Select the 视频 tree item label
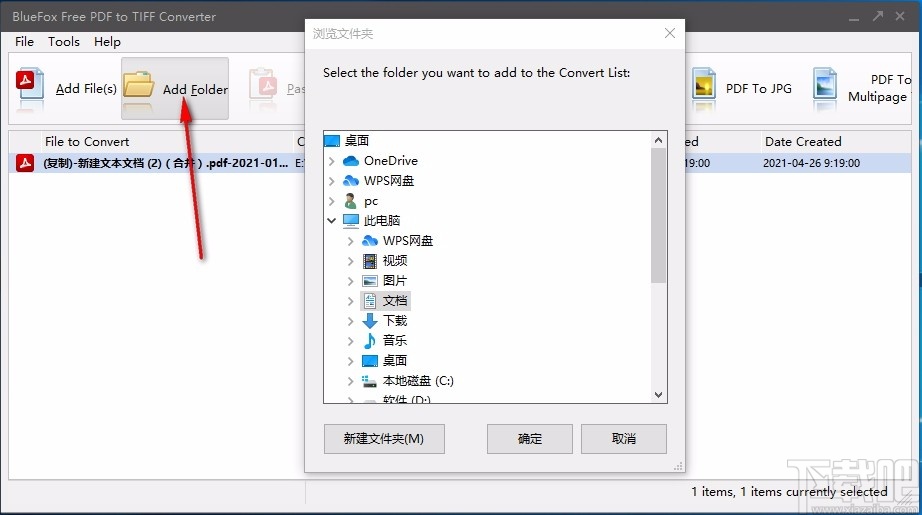This screenshot has height=515, width=922. [x=395, y=260]
